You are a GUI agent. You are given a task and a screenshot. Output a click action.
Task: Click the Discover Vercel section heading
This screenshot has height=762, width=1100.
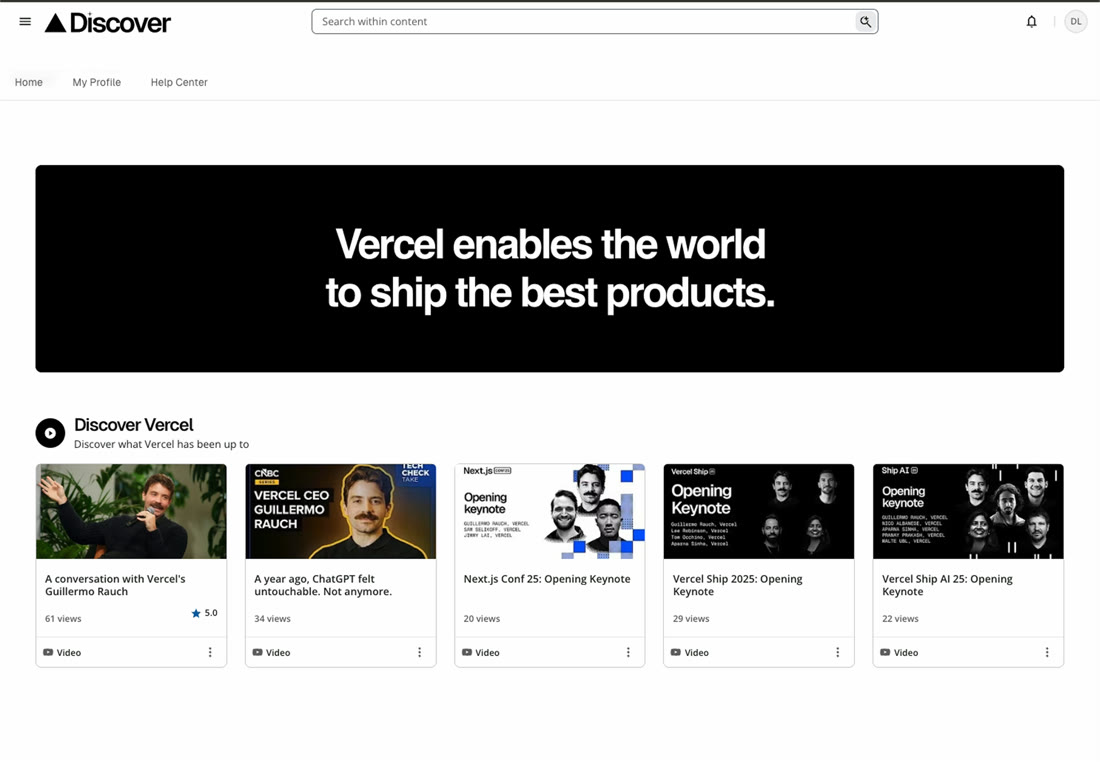(x=134, y=425)
